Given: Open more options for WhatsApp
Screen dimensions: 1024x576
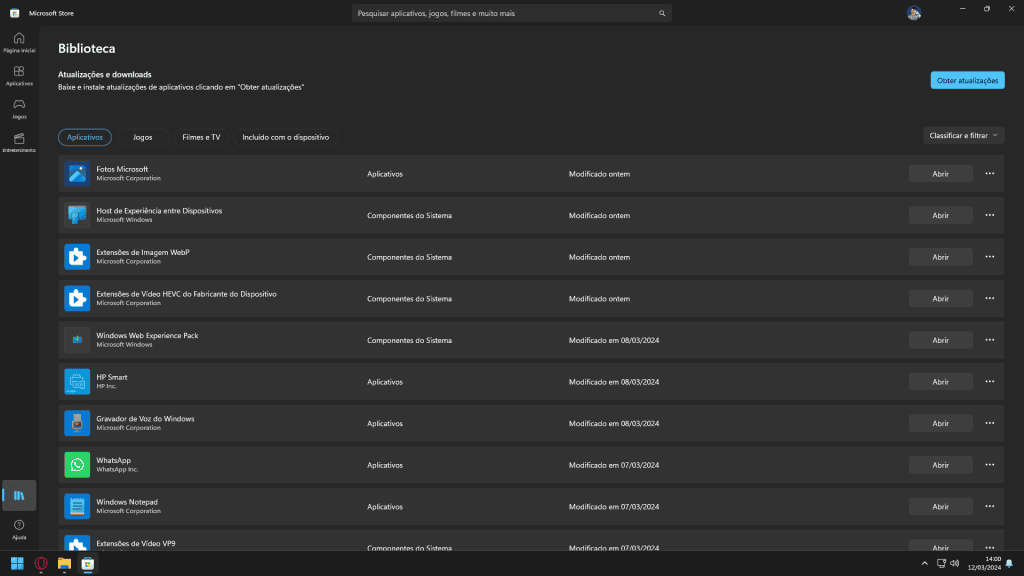Looking at the screenshot, I should (x=989, y=465).
